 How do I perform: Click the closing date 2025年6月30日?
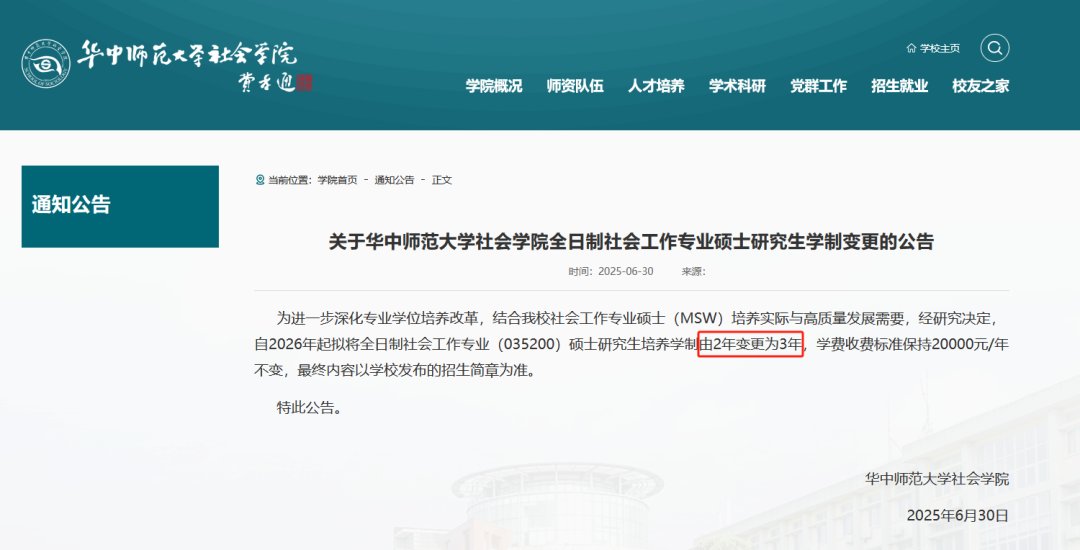click(x=957, y=516)
